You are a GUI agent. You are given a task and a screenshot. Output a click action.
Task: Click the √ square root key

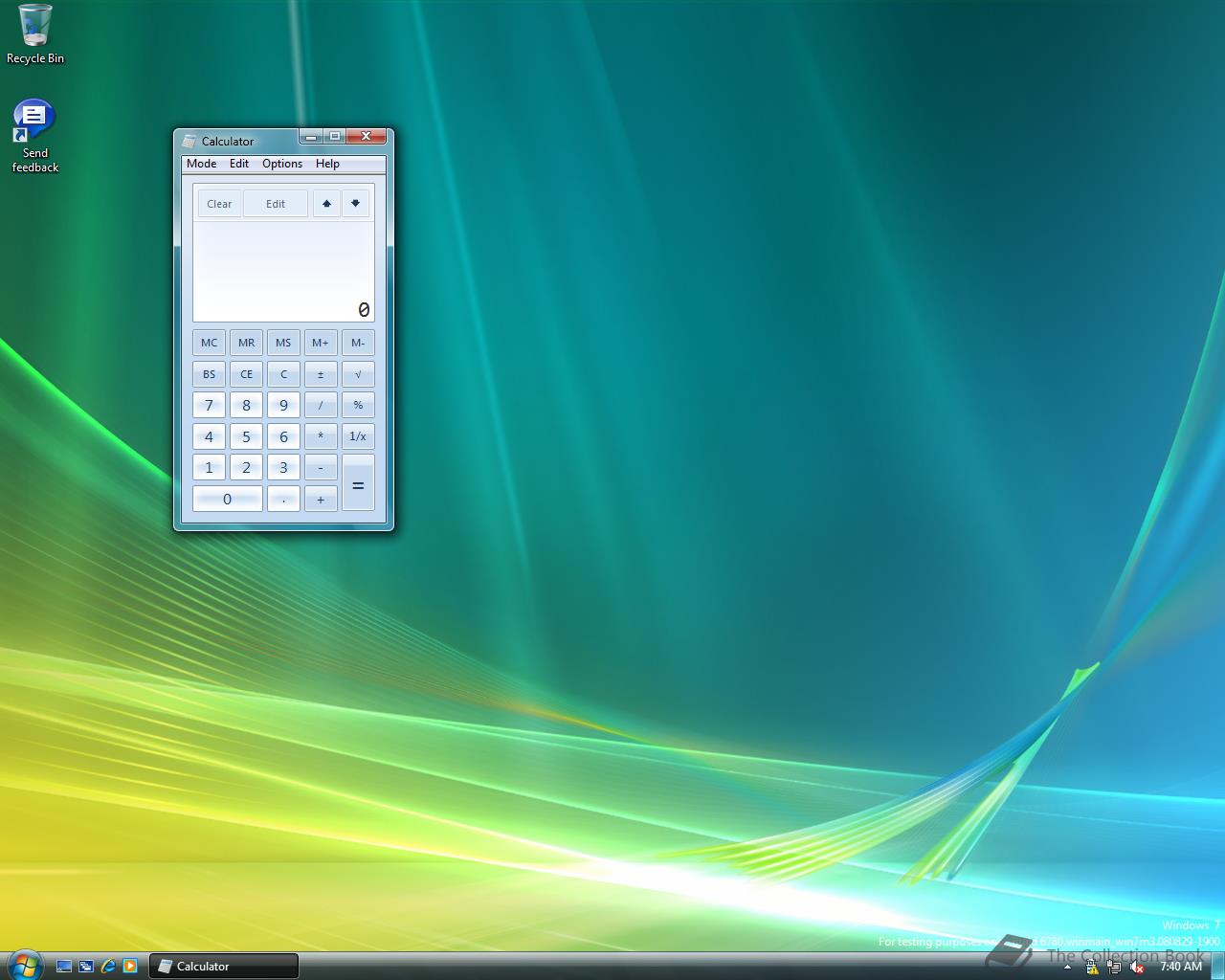358,374
